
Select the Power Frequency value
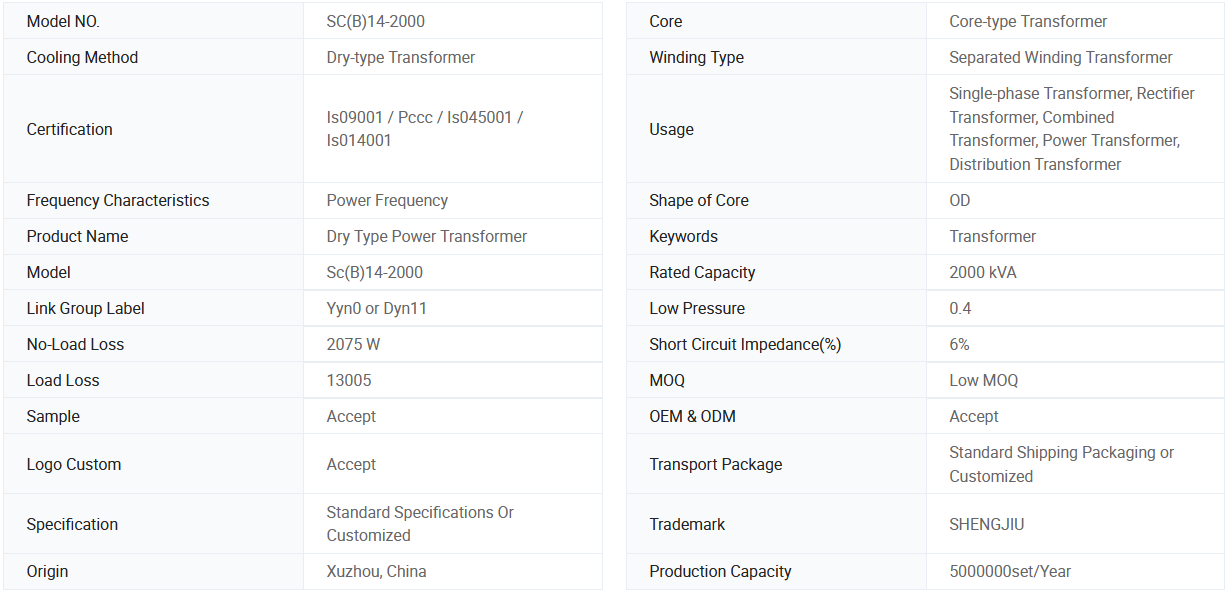click(x=387, y=200)
